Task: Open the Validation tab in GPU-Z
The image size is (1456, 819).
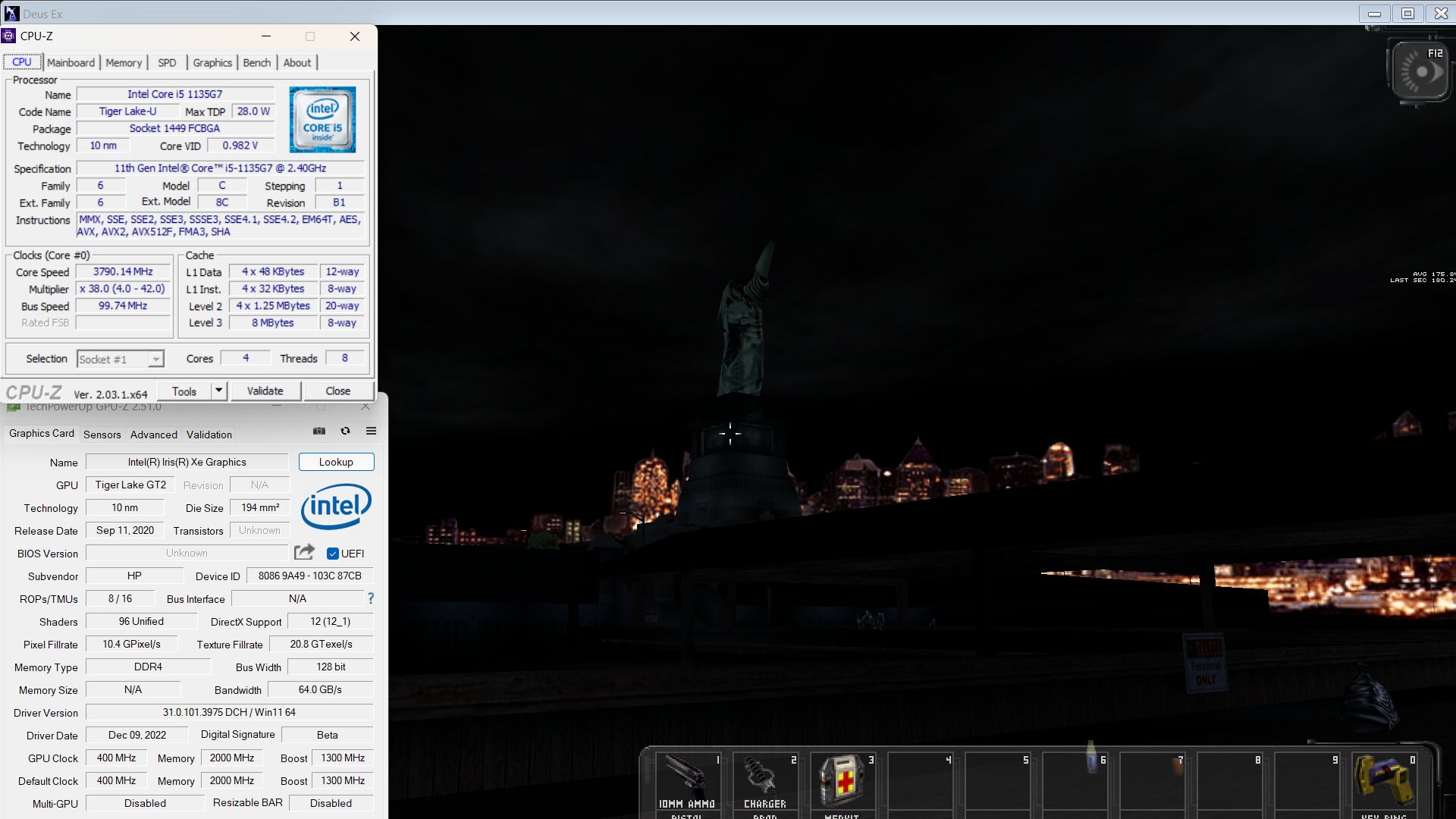Action: (209, 435)
